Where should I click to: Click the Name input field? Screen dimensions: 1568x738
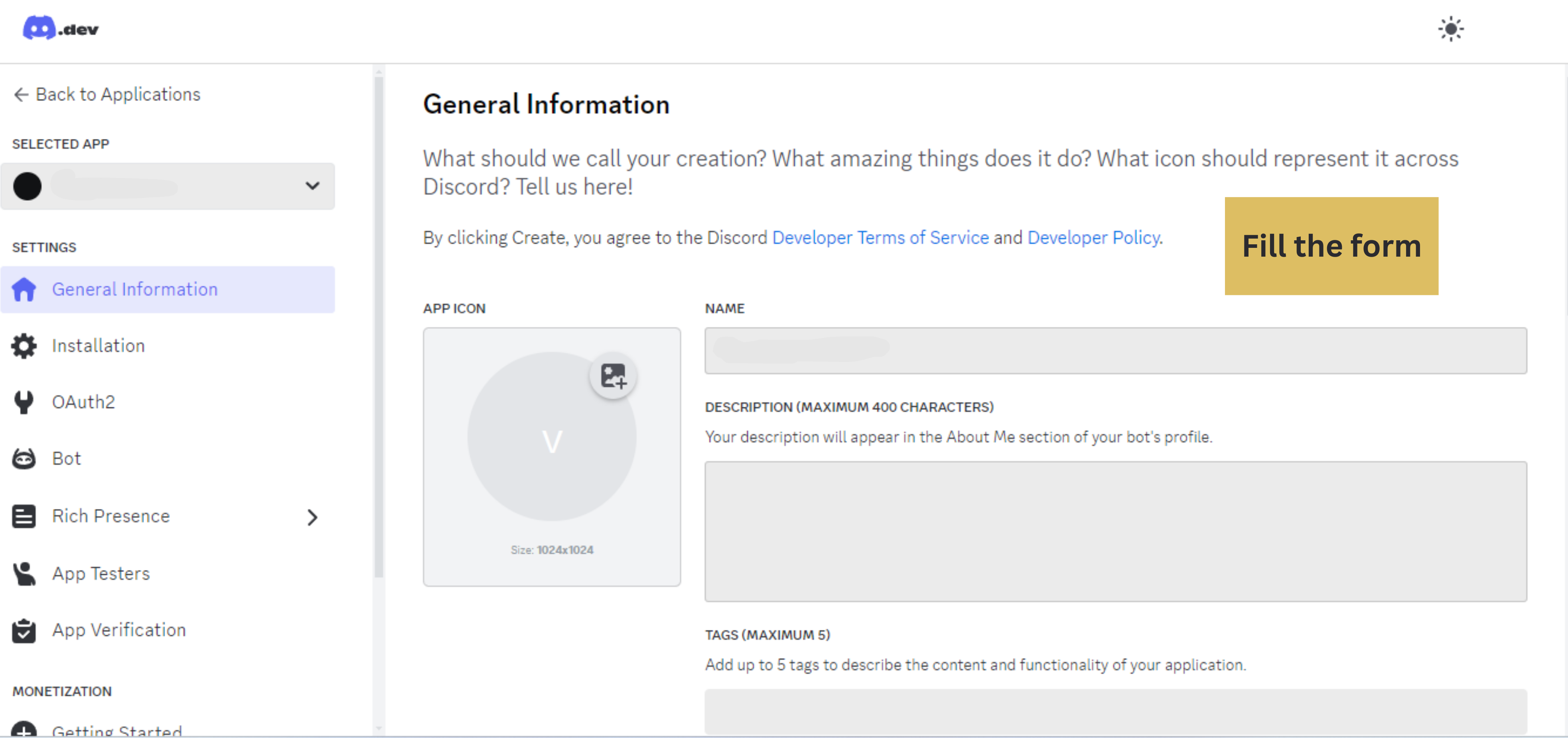pyautogui.click(x=1115, y=351)
